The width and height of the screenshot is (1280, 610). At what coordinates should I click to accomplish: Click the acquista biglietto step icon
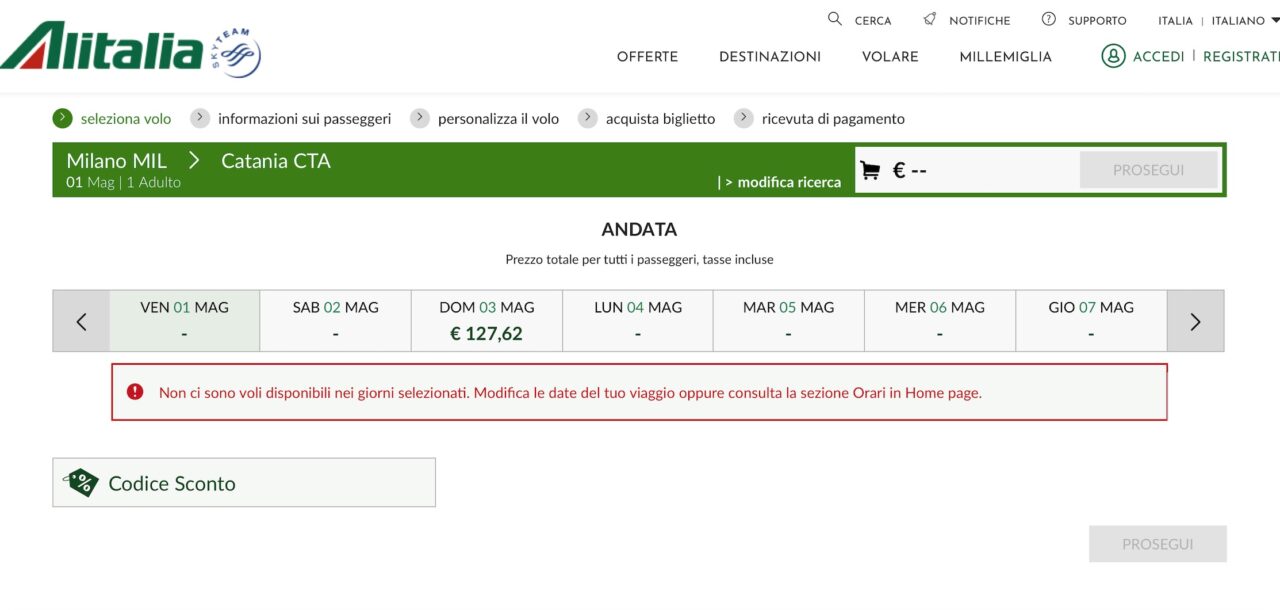(x=588, y=118)
